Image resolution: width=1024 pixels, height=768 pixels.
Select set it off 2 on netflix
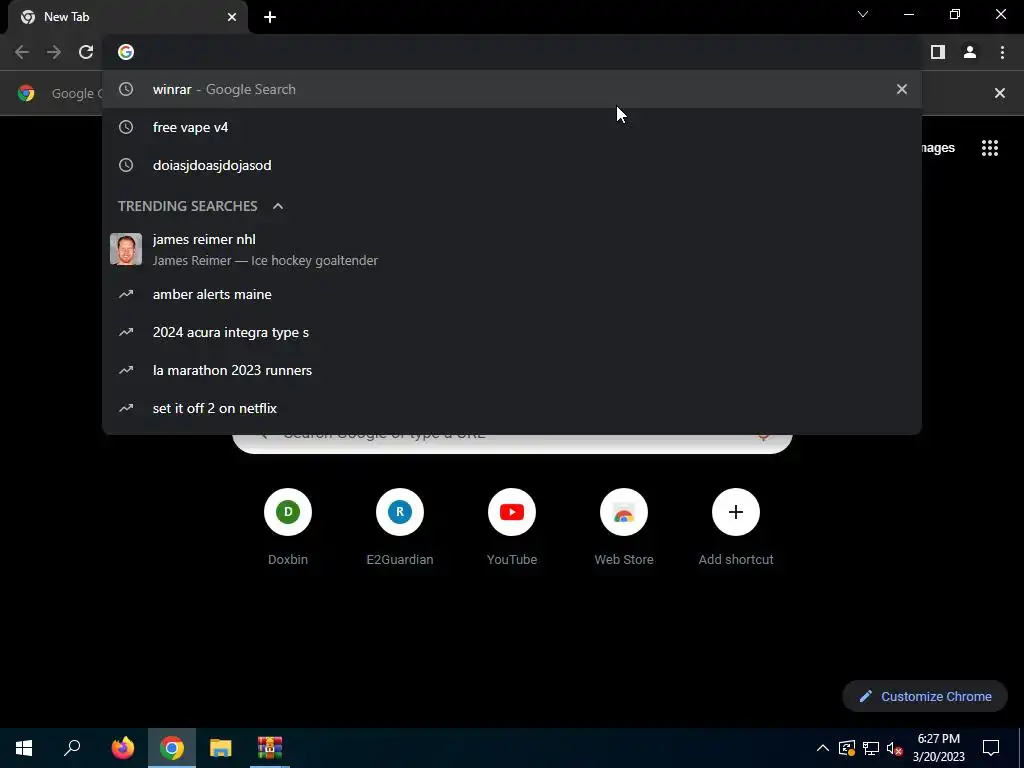click(x=512, y=408)
